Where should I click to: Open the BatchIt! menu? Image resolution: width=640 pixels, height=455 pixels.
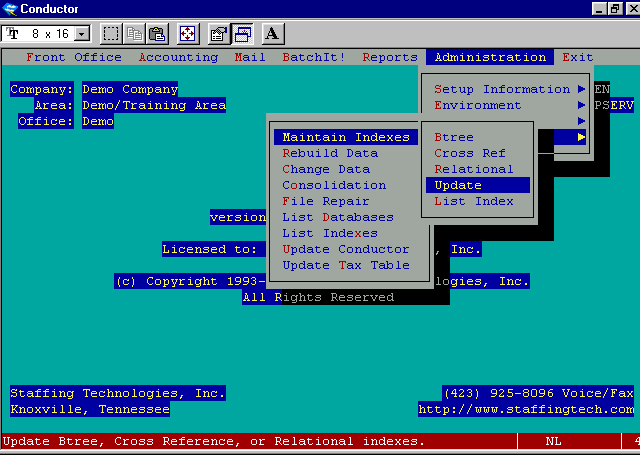coord(314,57)
